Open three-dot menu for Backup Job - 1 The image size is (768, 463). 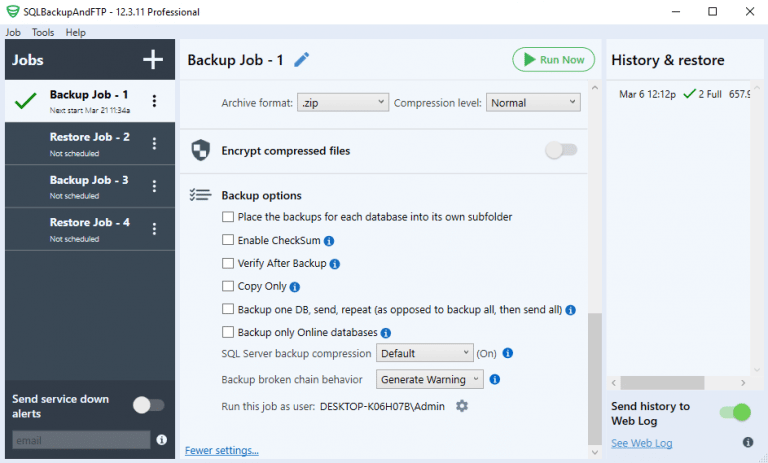(x=154, y=101)
